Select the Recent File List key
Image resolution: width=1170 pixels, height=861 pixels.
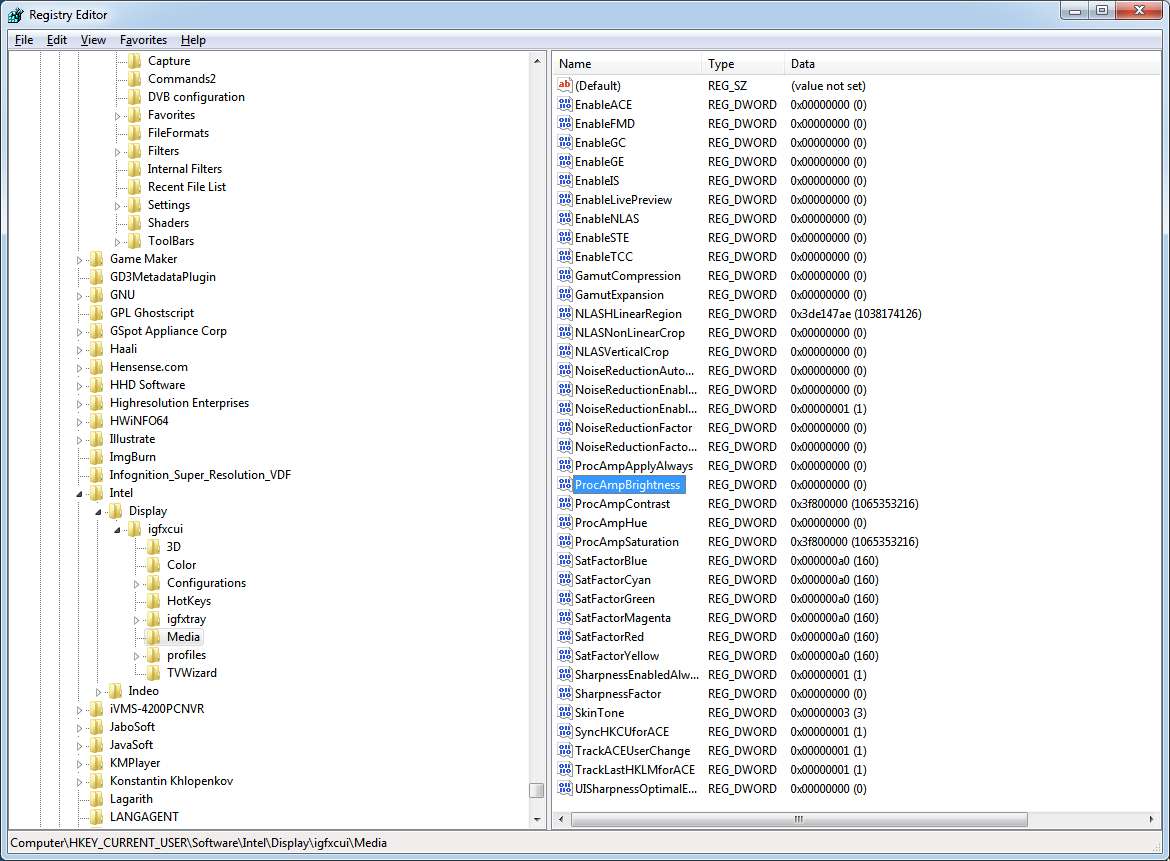pyautogui.click(x=187, y=187)
